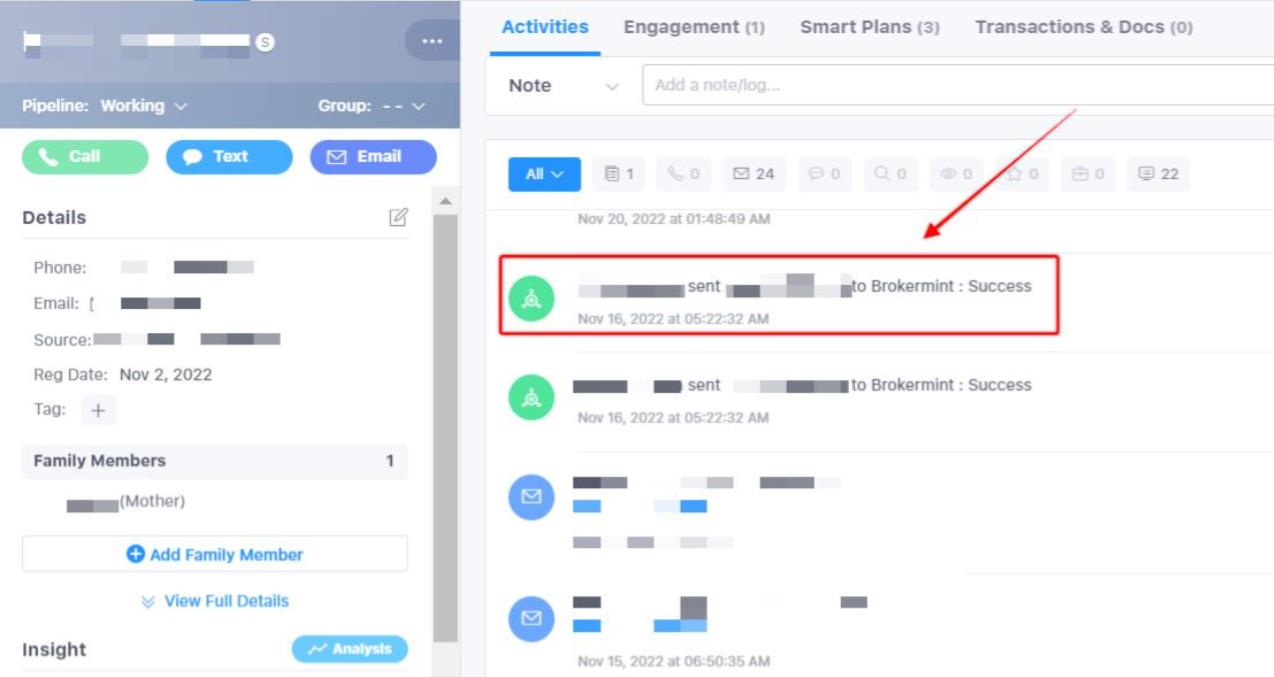Switch to the Engagement tab
1274x677 pixels.
pos(694,28)
